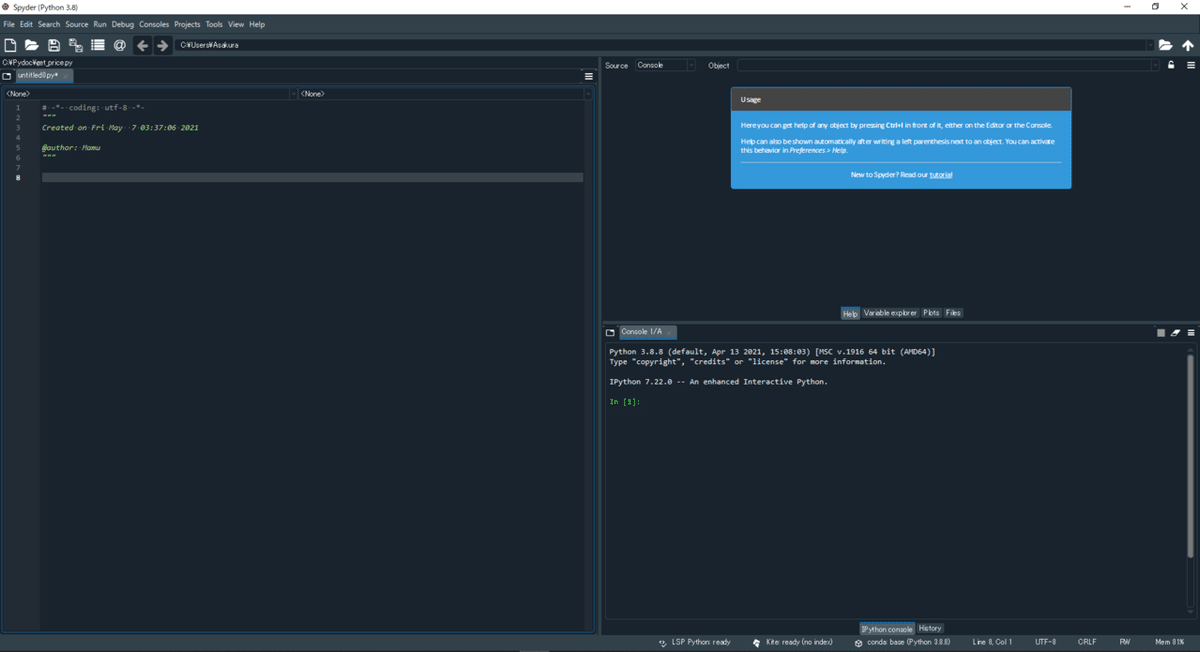Viewport: 1200px width, 652px height.
Task: Go forward with the right arrow icon
Action: tap(162, 45)
